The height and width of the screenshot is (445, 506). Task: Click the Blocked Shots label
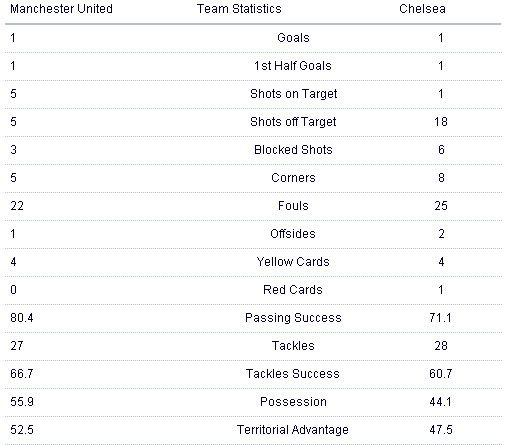[x=293, y=150]
